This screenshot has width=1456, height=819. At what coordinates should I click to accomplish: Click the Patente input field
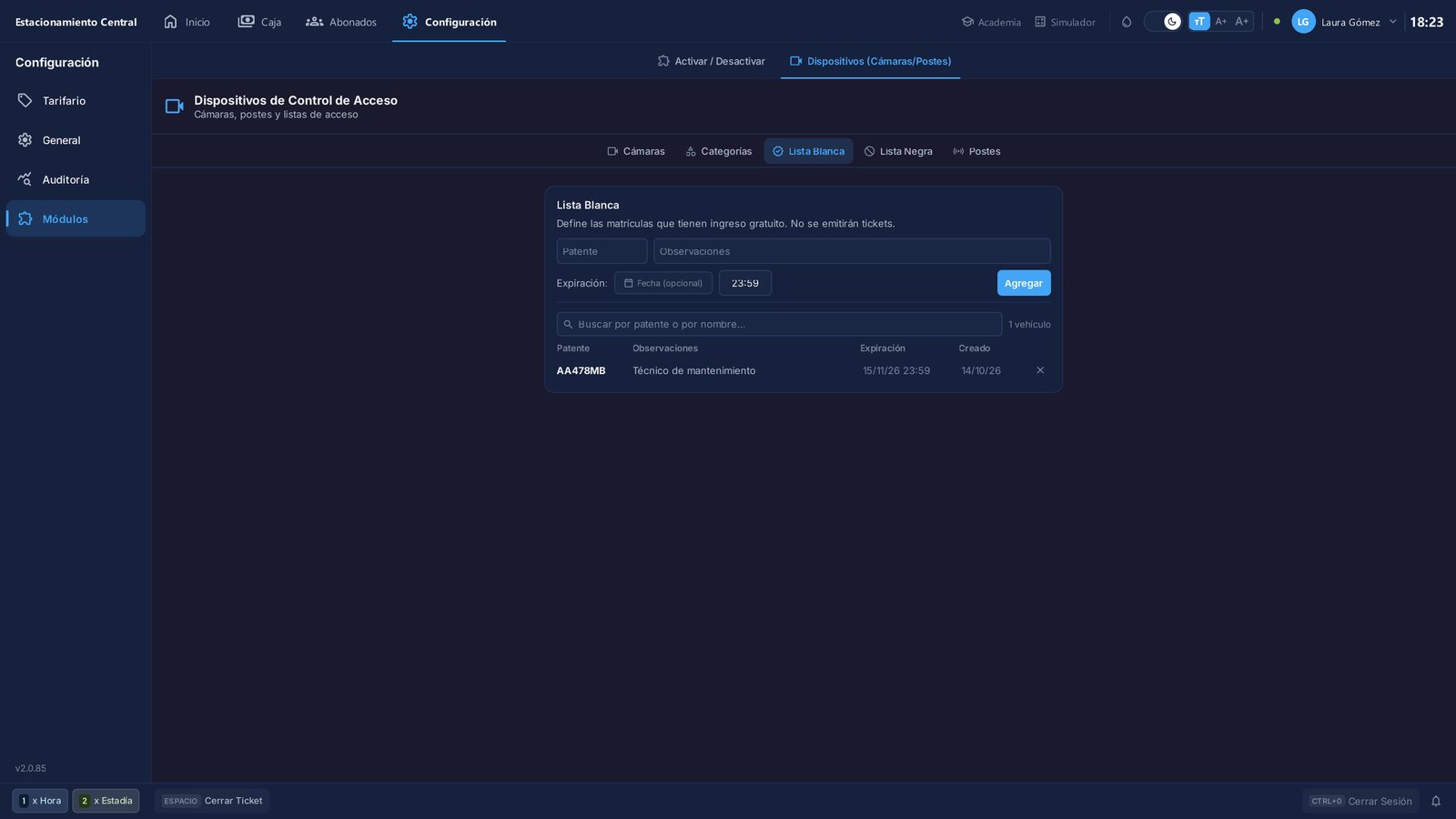(x=602, y=251)
